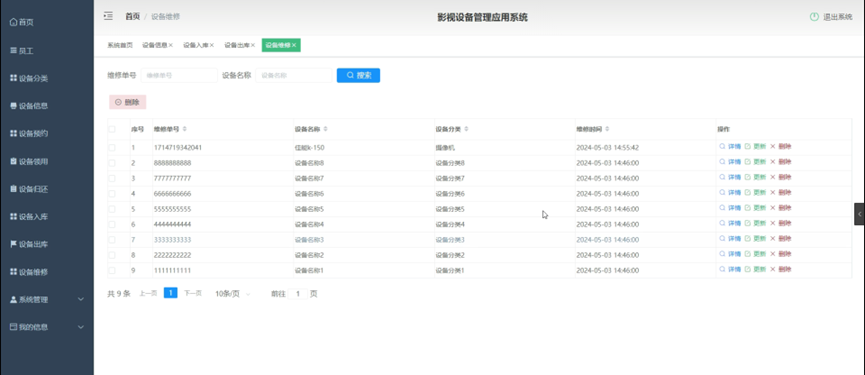
Task: Open 首页 in the sidebar
Action: pyautogui.click(x=22, y=23)
